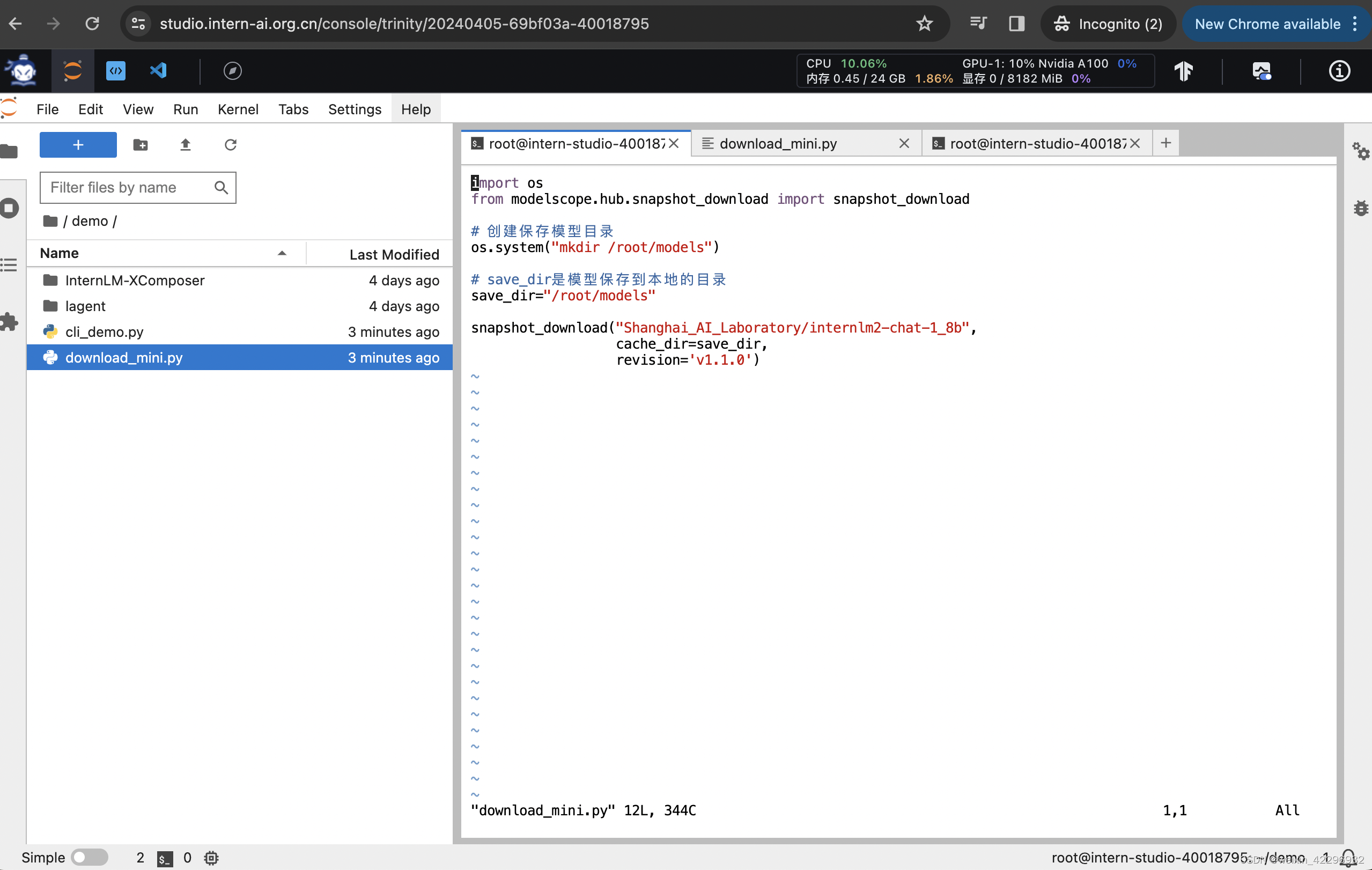Viewport: 1372px width, 870px height.
Task: Sort by the Last Modified column header
Action: (394, 254)
